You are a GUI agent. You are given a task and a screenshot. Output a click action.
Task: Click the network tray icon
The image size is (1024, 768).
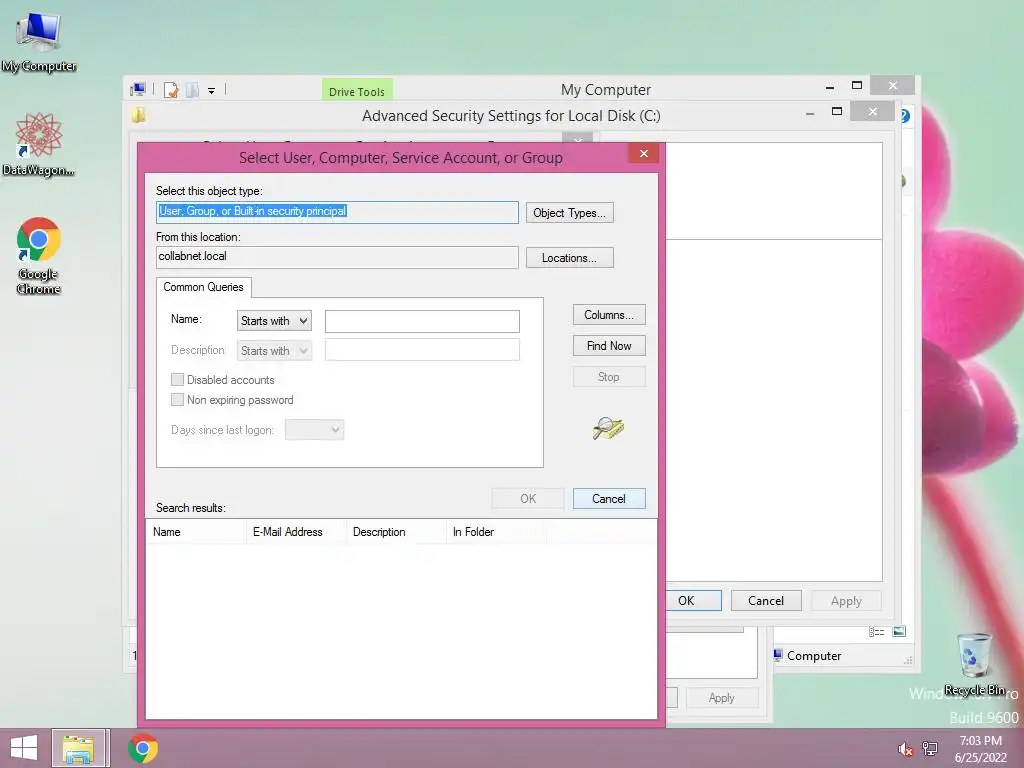click(930, 749)
